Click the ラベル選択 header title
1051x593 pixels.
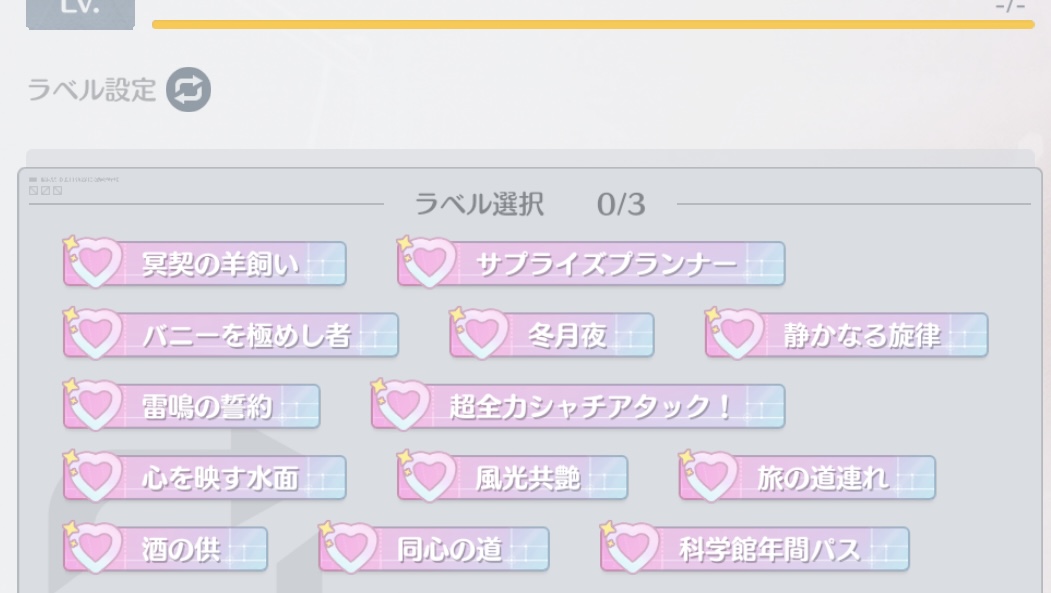[480, 205]
